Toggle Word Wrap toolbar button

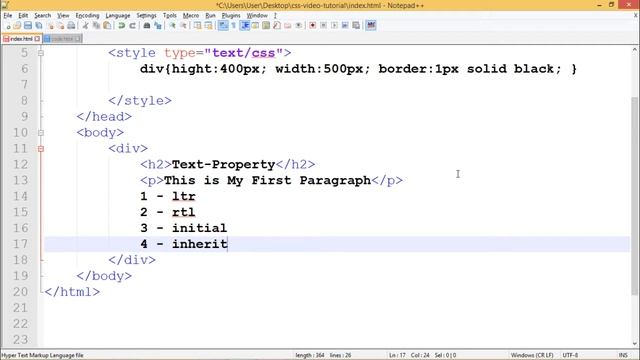tap(223, 25)
